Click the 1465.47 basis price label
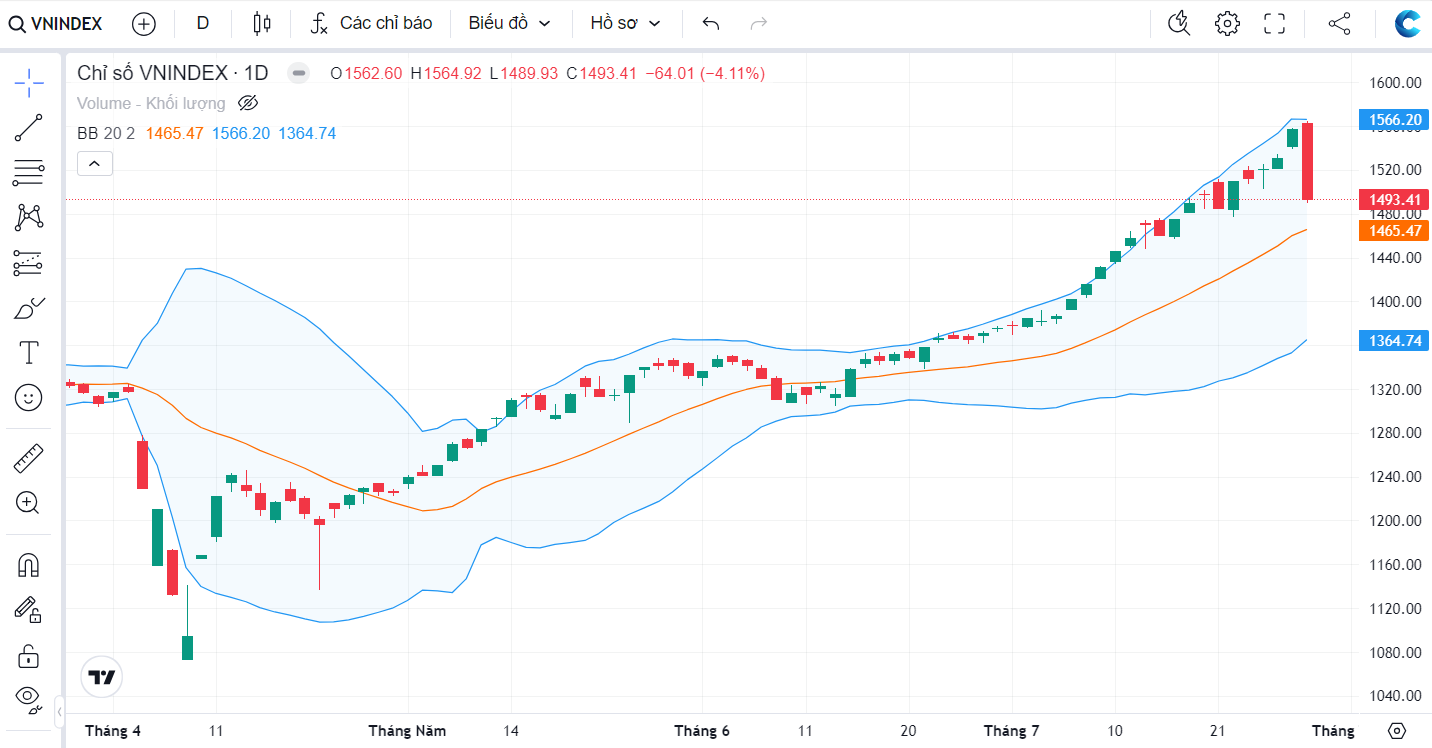This screenshot has width=1432, height=748. pos(1394,230)
